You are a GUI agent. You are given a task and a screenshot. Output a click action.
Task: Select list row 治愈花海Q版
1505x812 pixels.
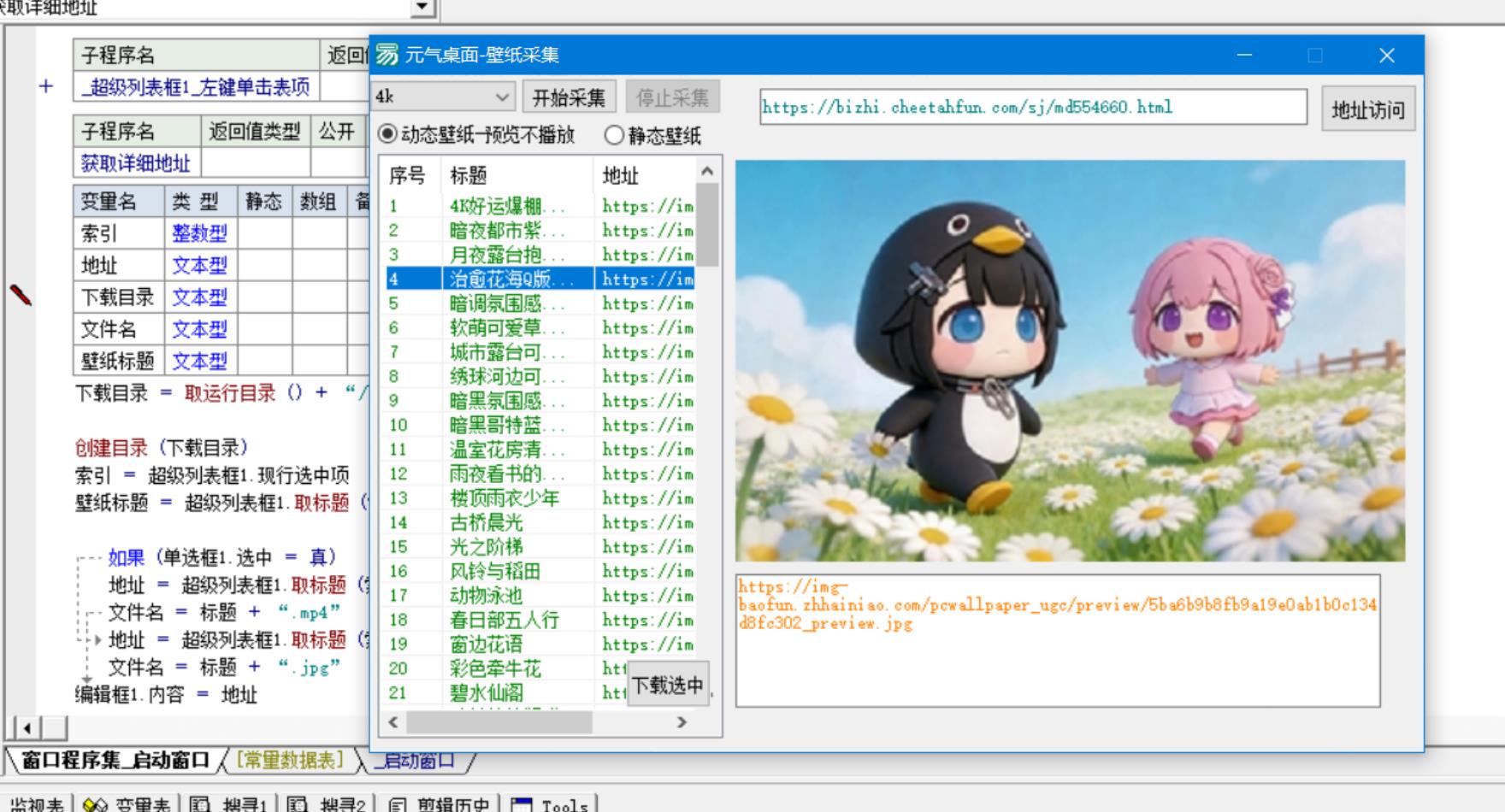(x=540, y=279)
